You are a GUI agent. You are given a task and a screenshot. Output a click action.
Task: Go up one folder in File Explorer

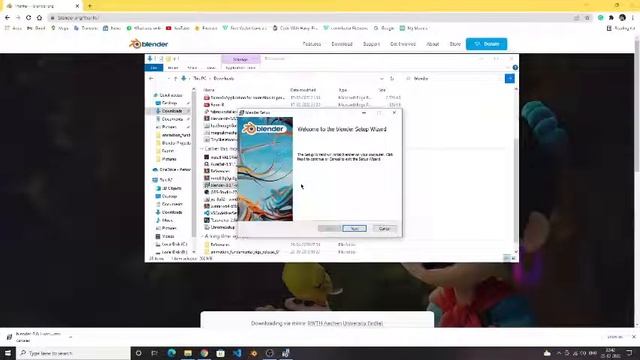(176, 78)
